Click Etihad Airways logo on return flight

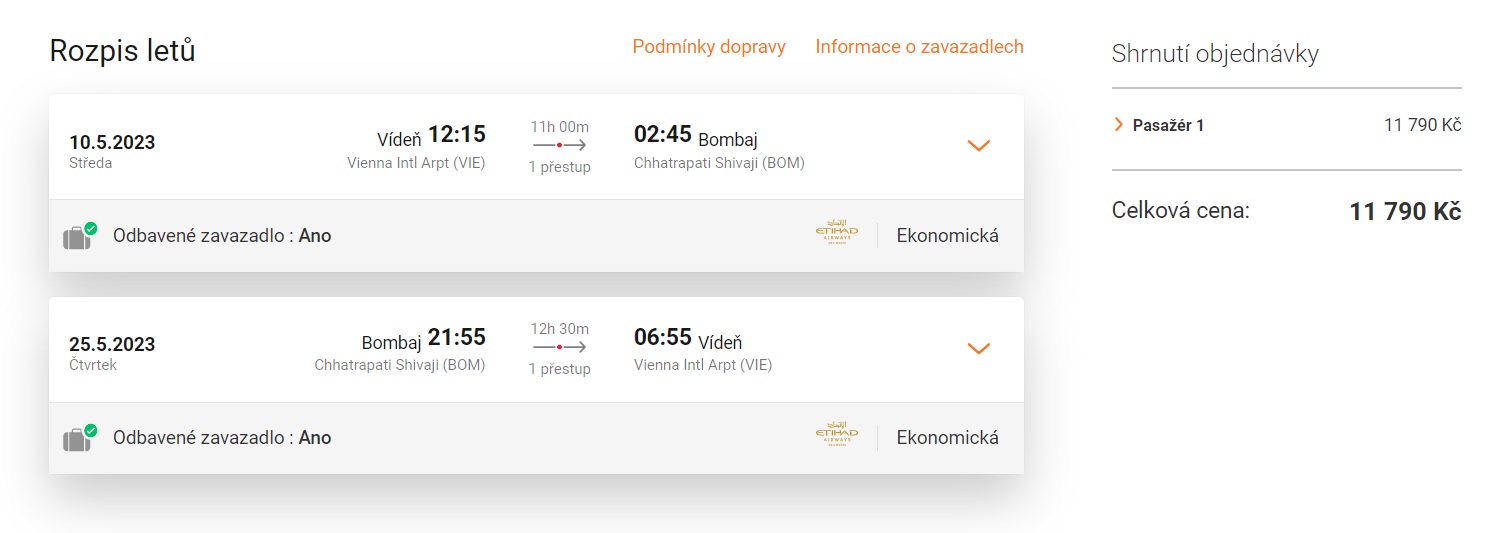point(836,437)
